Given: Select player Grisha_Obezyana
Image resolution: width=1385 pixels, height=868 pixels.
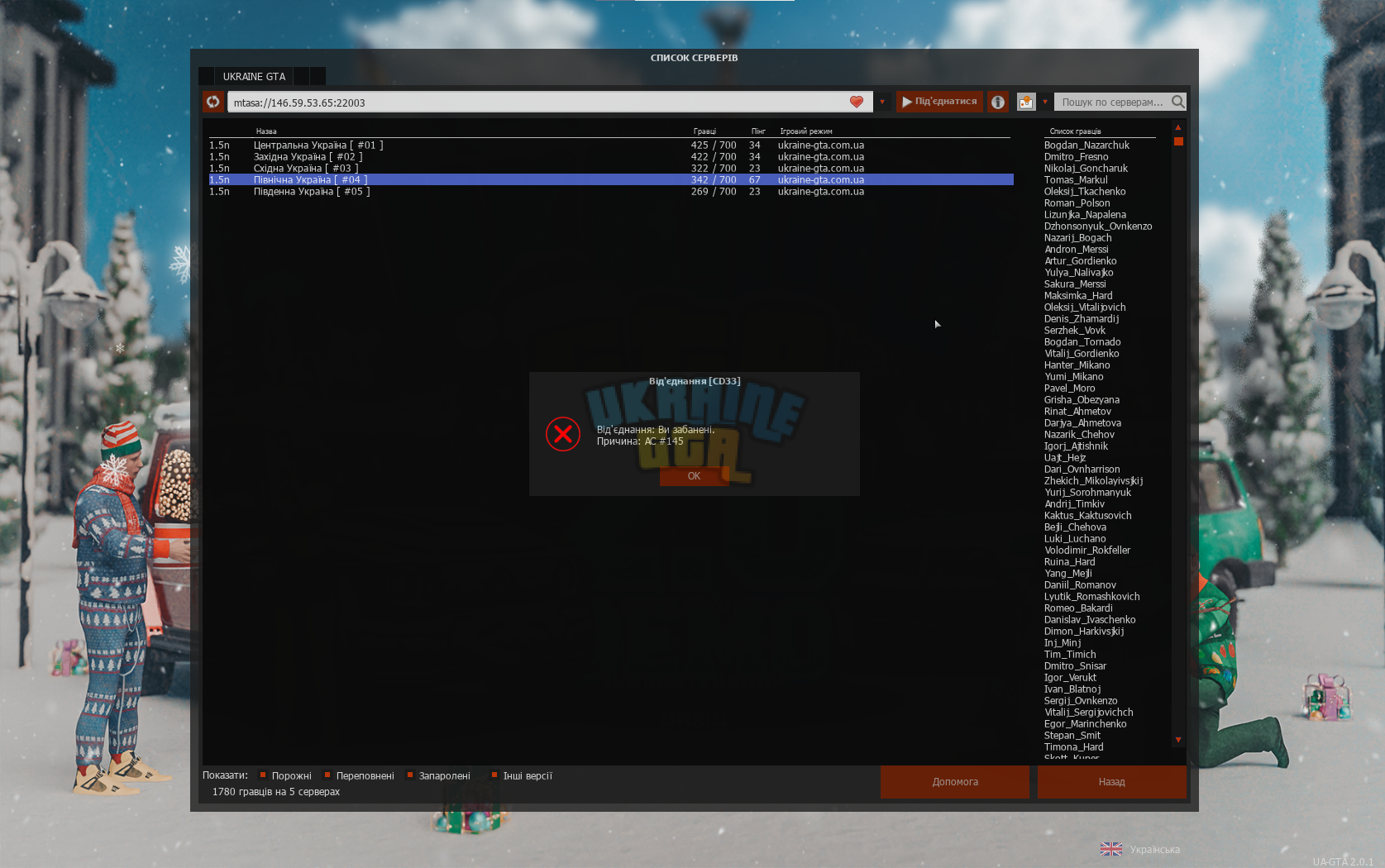Looking at the screenshot, I should [x=1082, y=400].
